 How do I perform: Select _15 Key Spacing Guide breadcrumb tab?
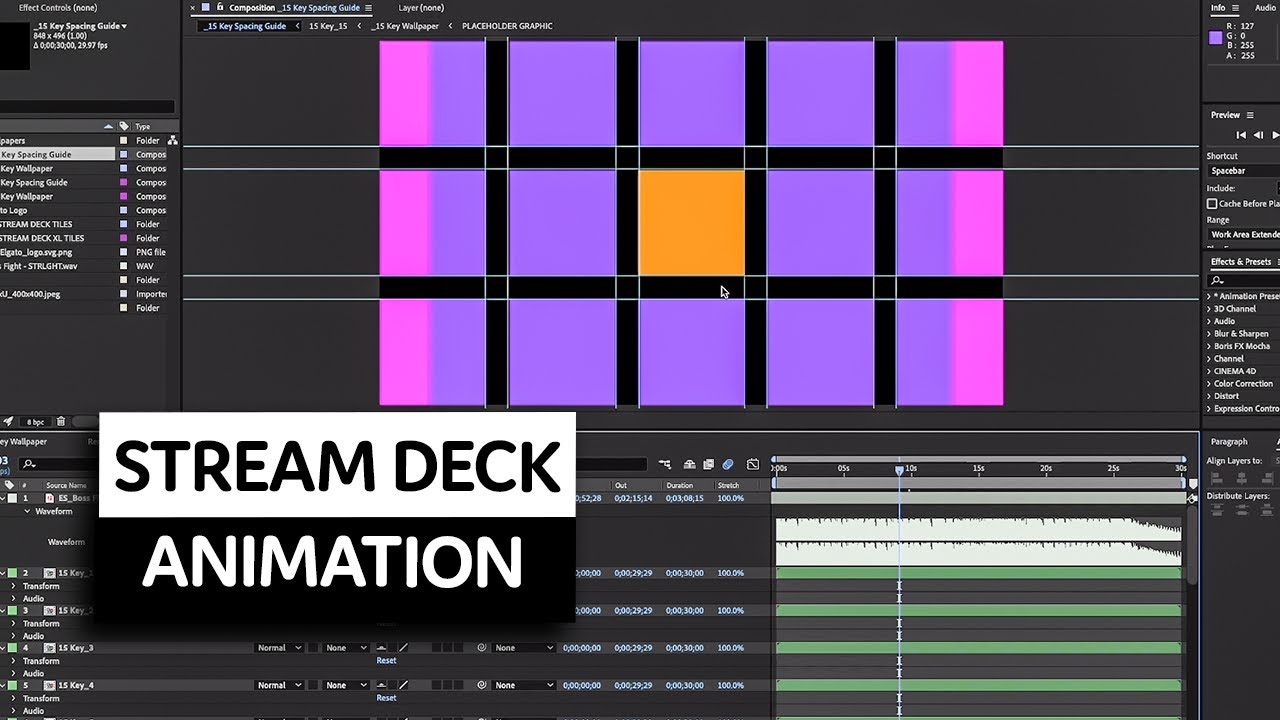pyautogui.click(x=245, y=26)
